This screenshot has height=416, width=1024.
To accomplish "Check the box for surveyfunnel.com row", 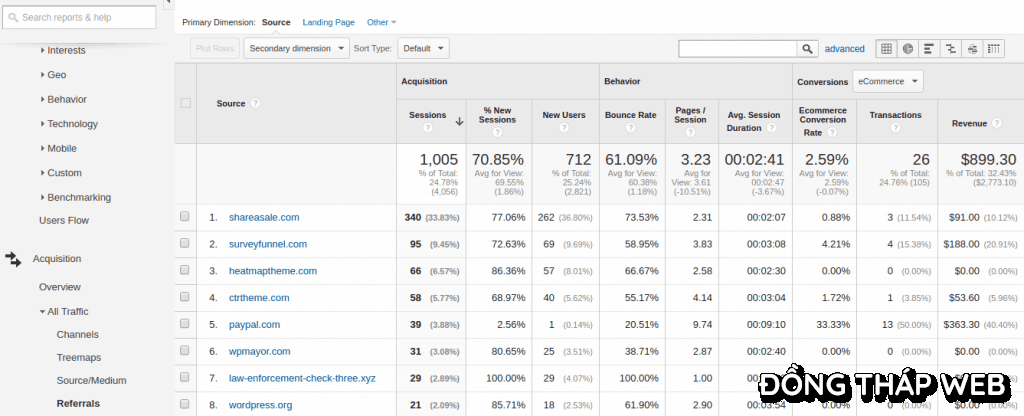I will (185, 243).
